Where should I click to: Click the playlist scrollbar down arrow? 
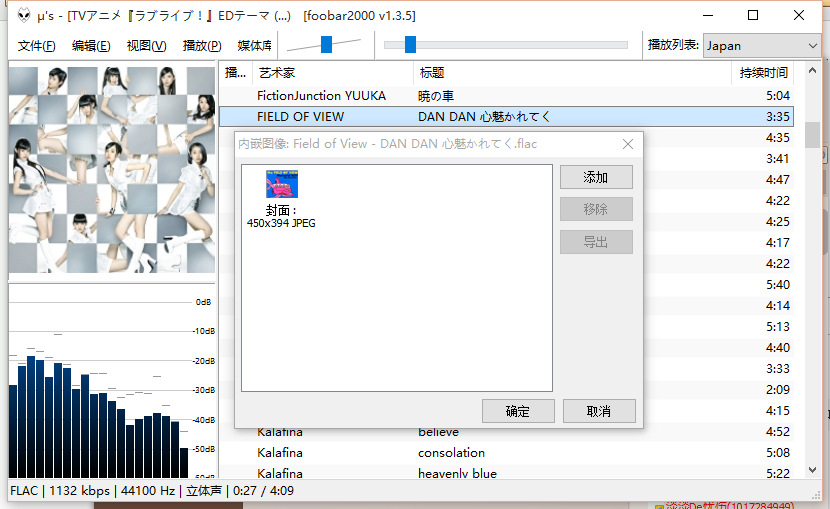pos(813,470)
